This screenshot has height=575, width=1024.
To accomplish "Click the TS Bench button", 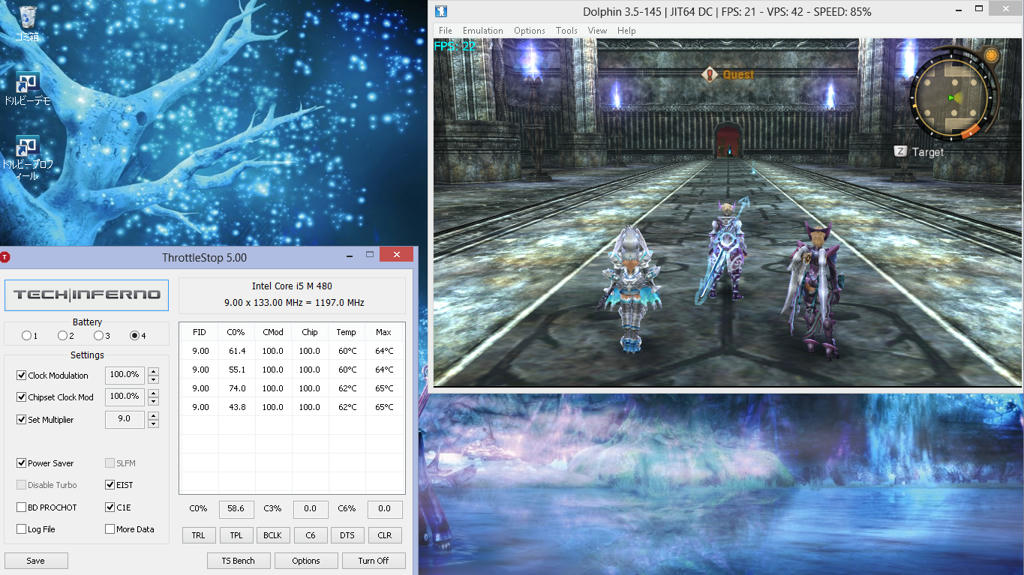I will [238, 561].
